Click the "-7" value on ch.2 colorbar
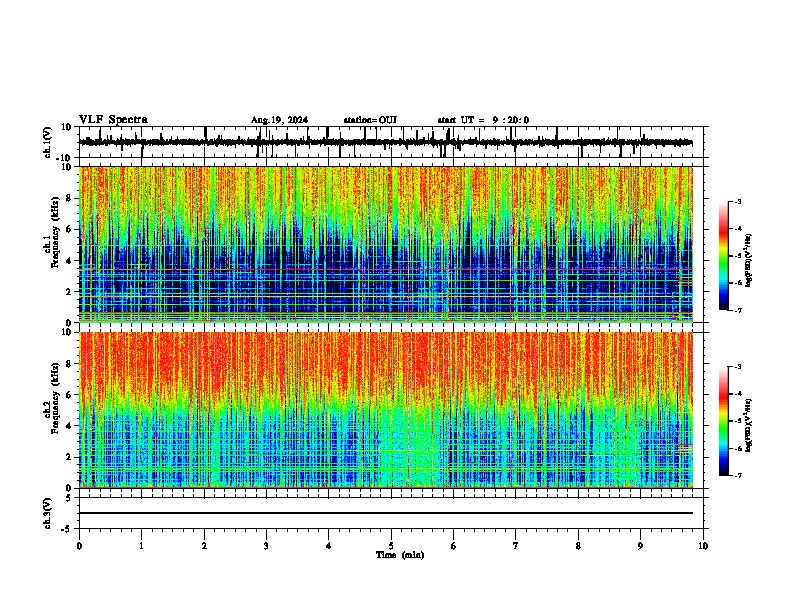The width and height of the screenshot is (792, 612). click(x=737, y=476)
